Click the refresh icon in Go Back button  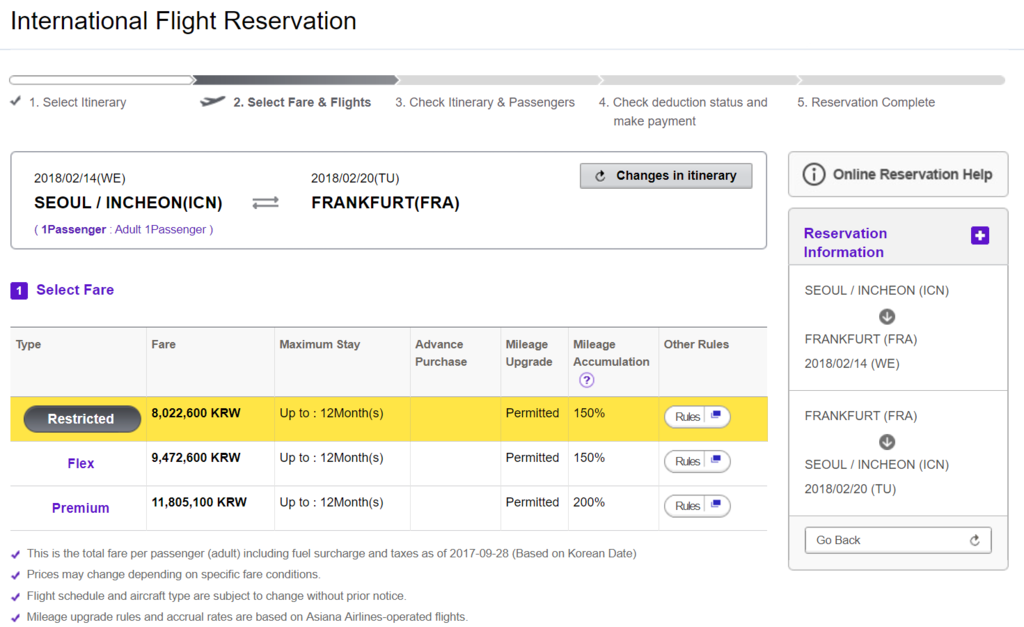coord(975,540)
